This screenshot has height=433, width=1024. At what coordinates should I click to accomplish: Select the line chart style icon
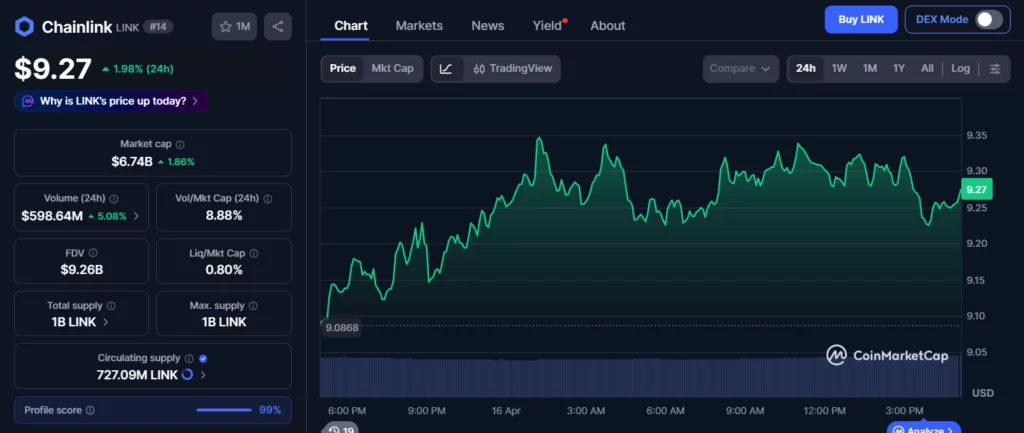click(447, 69)
